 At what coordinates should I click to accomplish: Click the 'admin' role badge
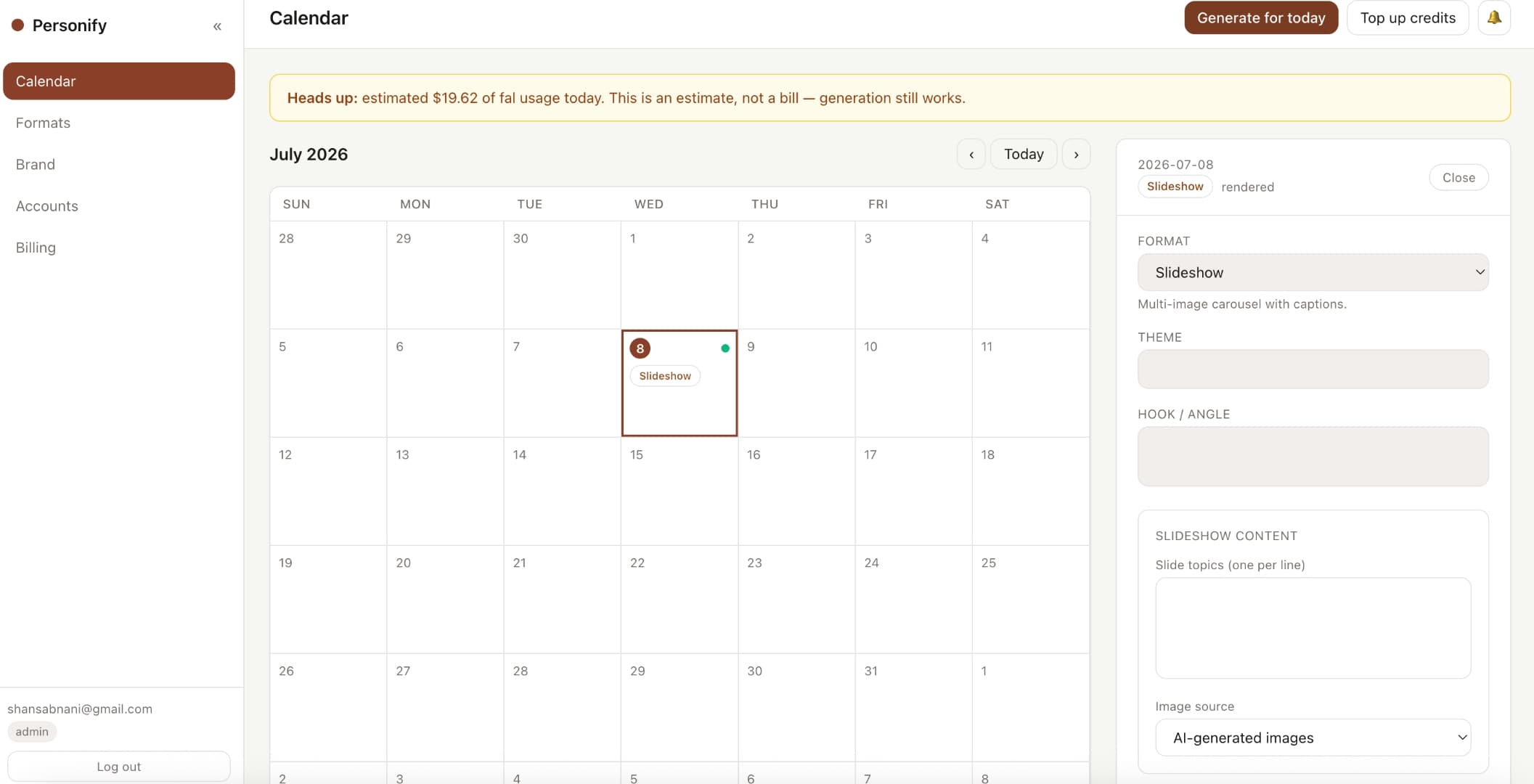32,732
